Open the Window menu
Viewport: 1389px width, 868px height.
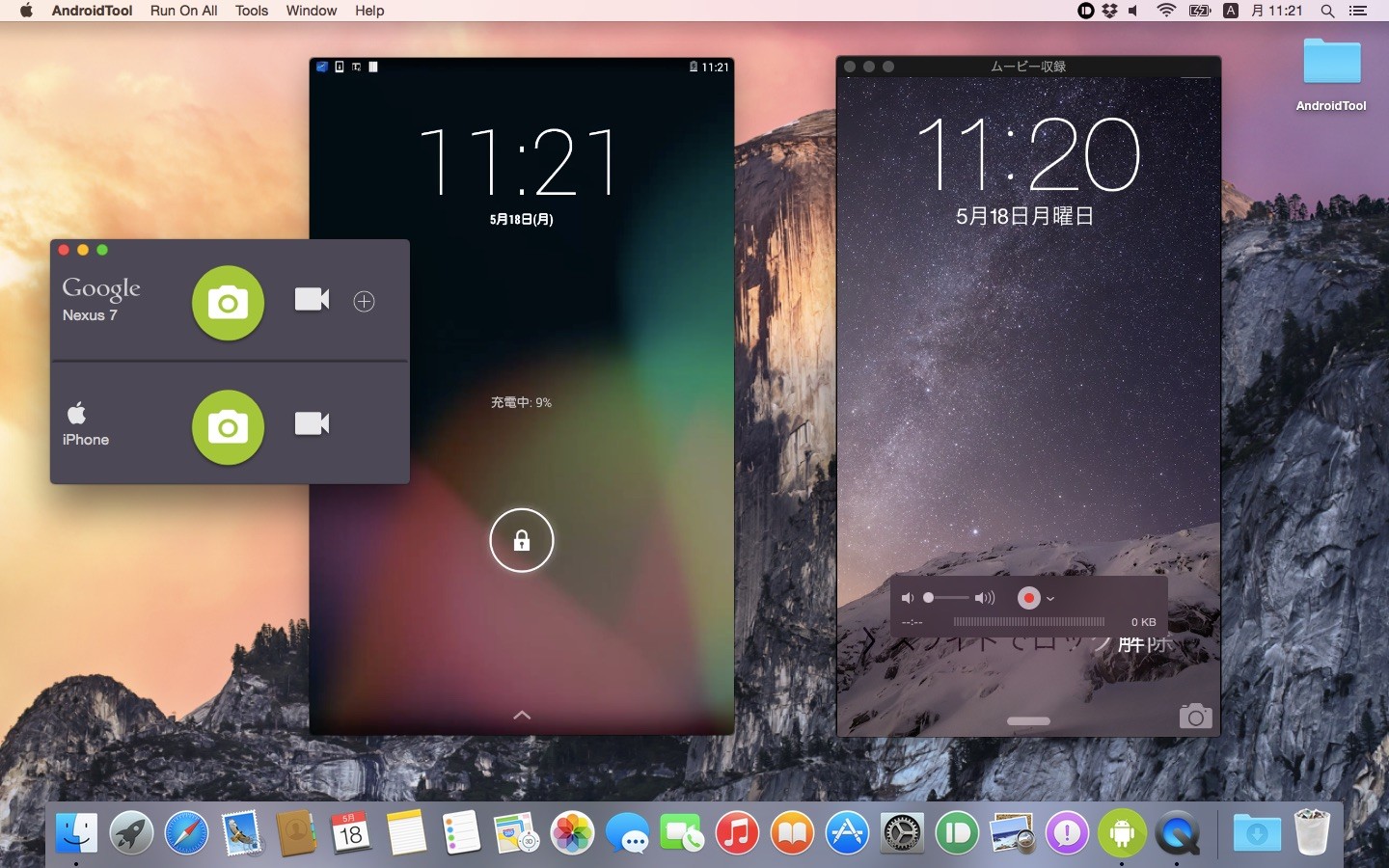312,11
